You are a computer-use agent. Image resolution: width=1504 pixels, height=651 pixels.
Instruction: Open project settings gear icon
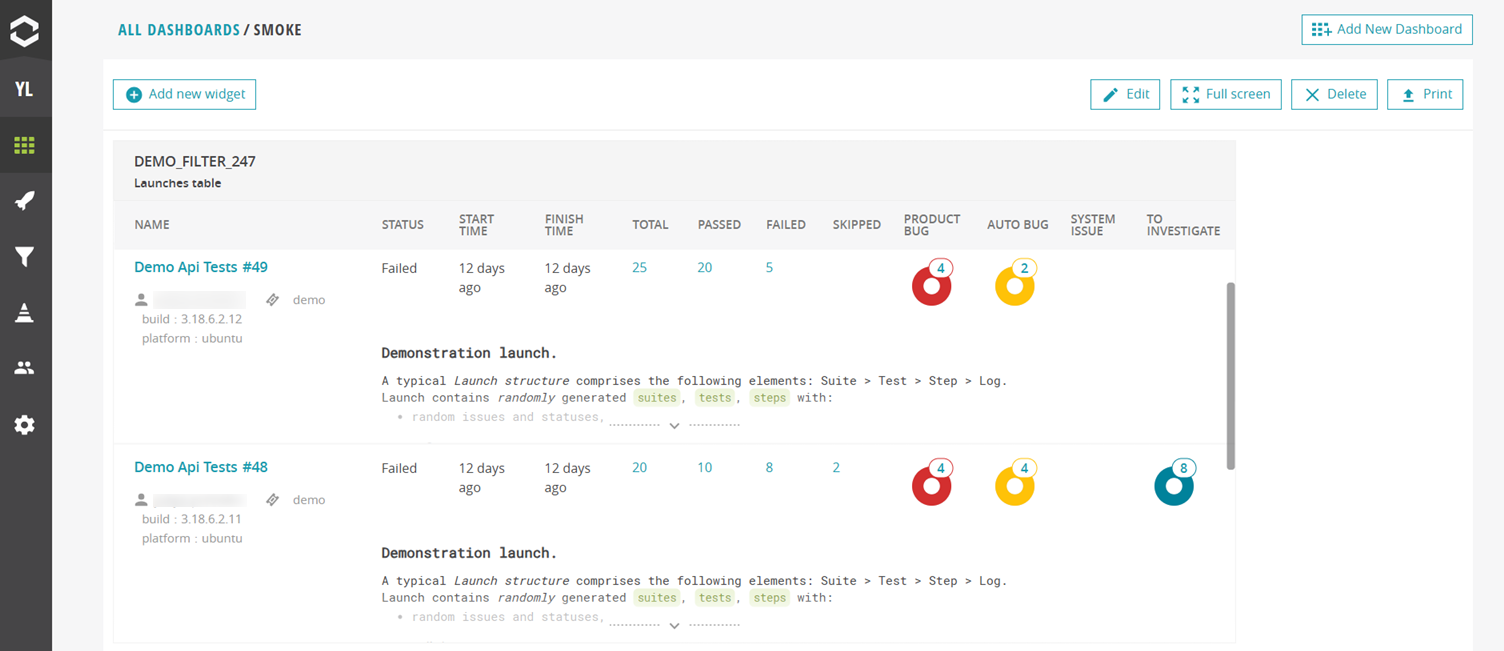(25, 425)
